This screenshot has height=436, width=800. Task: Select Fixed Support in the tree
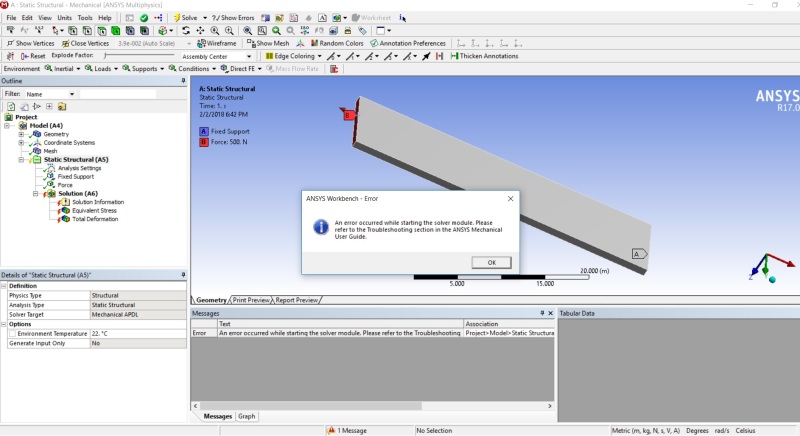pos(76,177)
